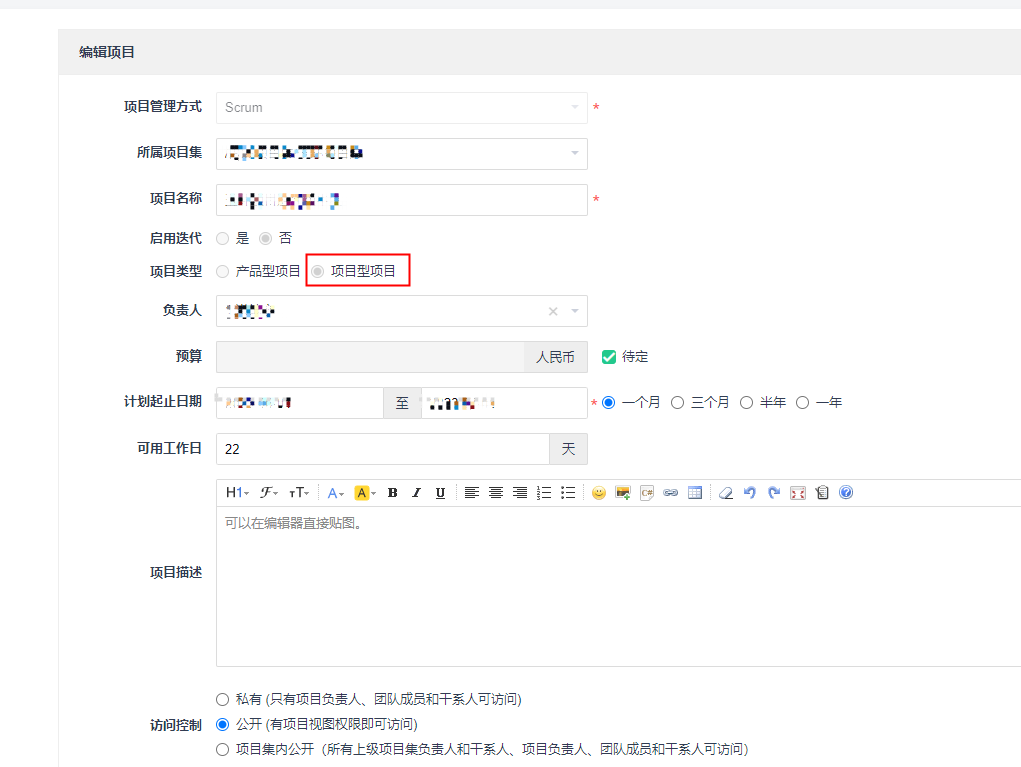This screenshot has height=767, width=1021.
Task: Select 一个月 duration option
Action: [609, 402]
